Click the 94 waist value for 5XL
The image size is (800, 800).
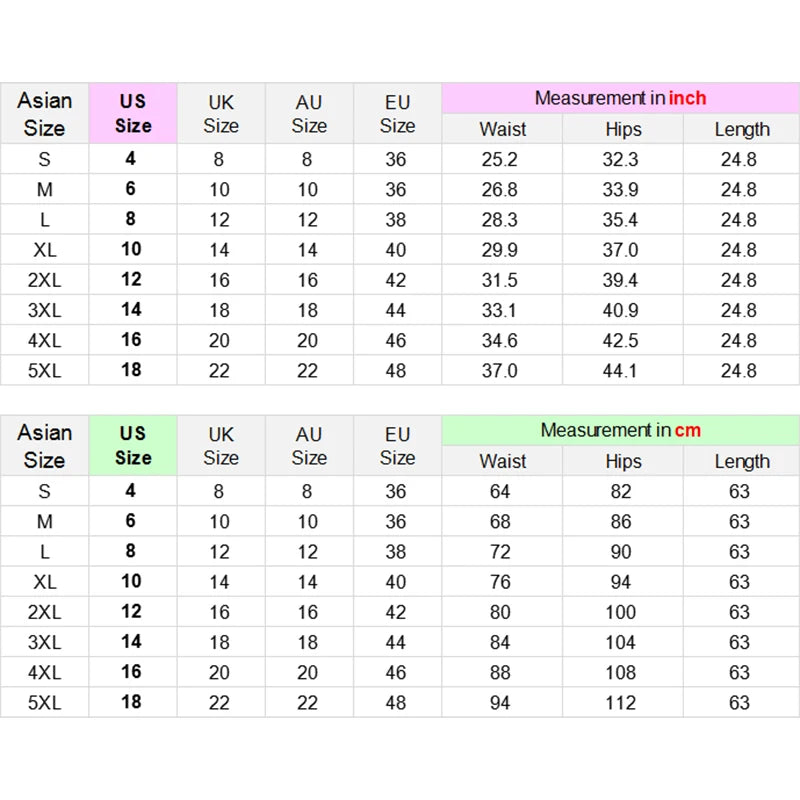pyautogui.click(x=499, y=703)
